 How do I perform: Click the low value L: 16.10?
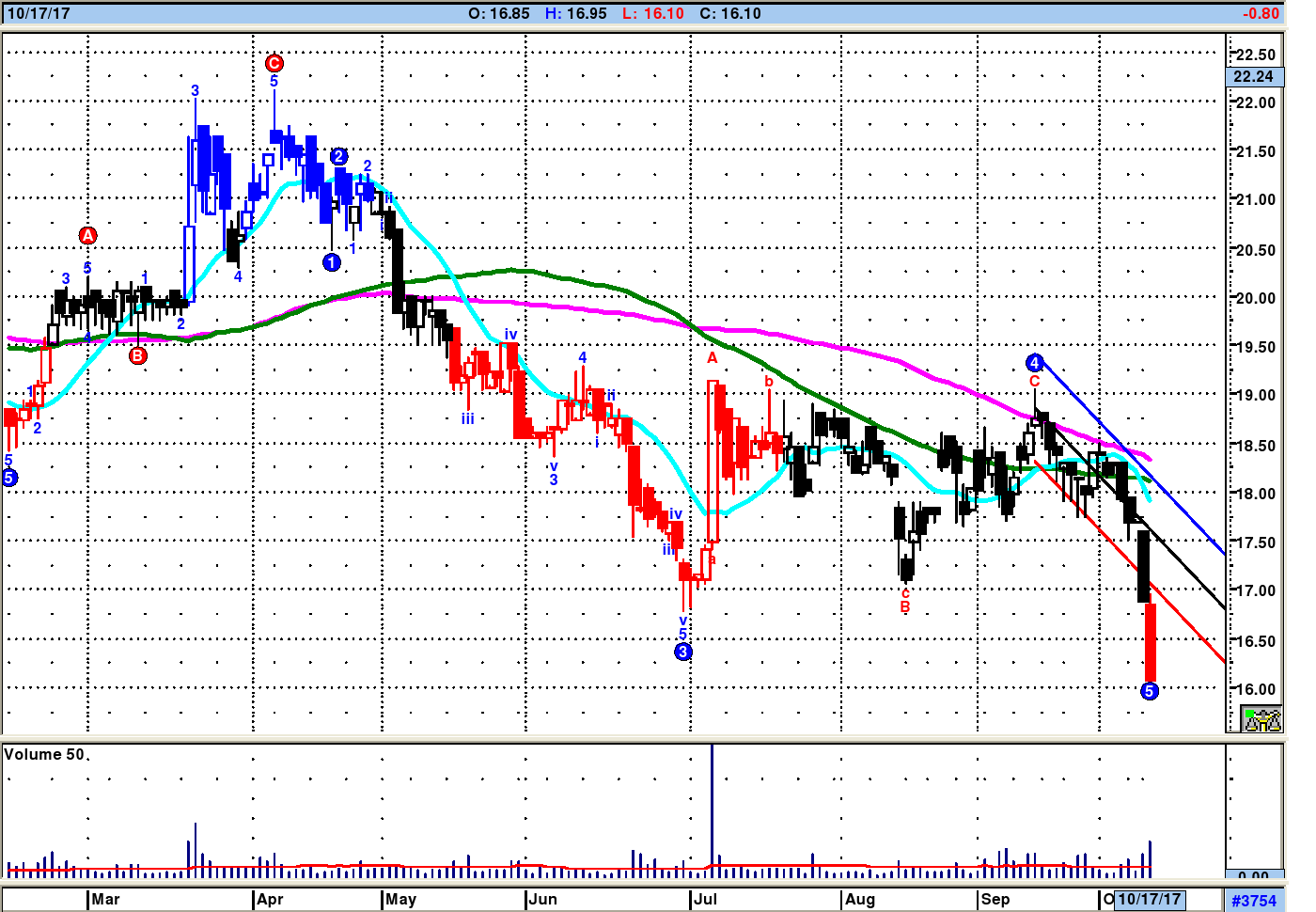[653, 13]
